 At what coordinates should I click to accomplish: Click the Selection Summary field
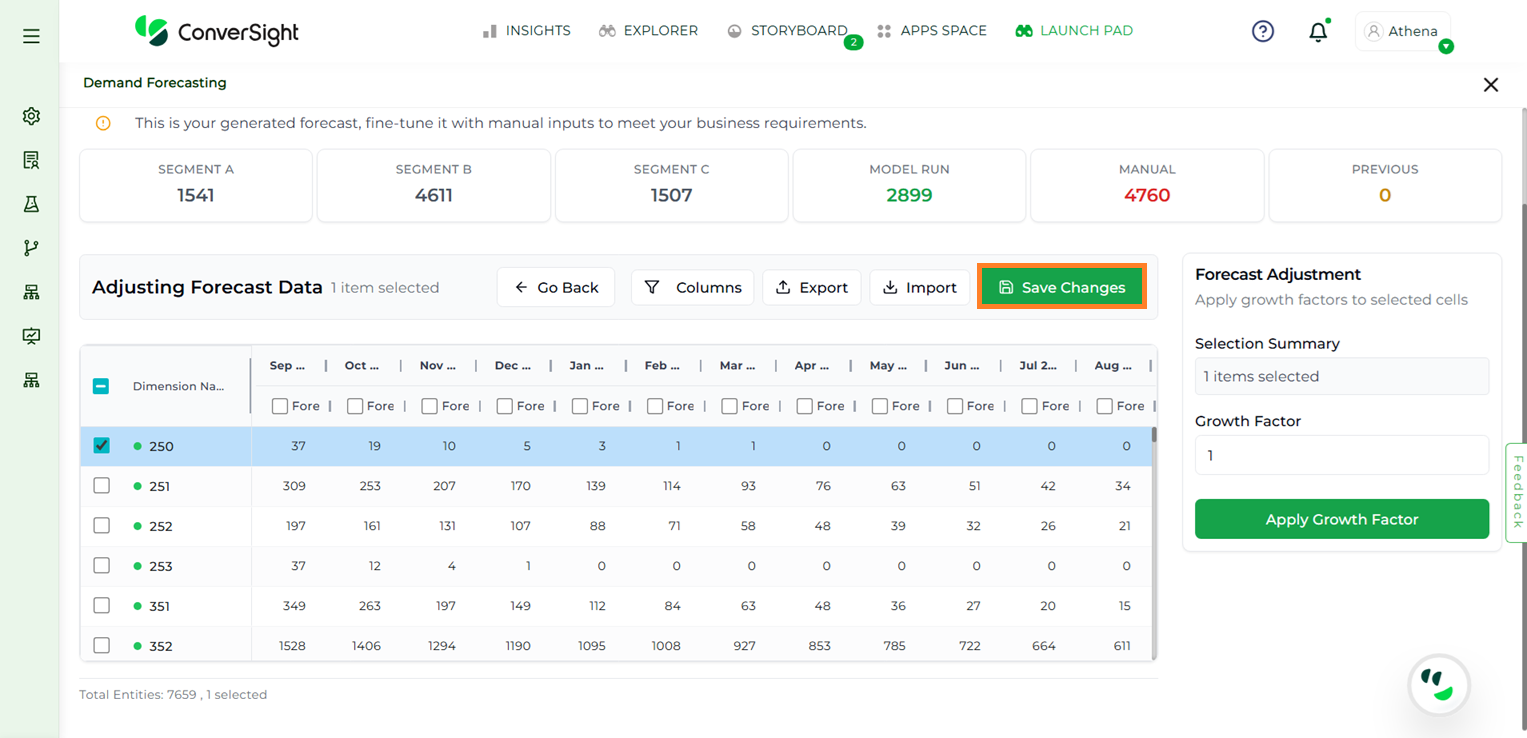click(x=1342, y=376)
